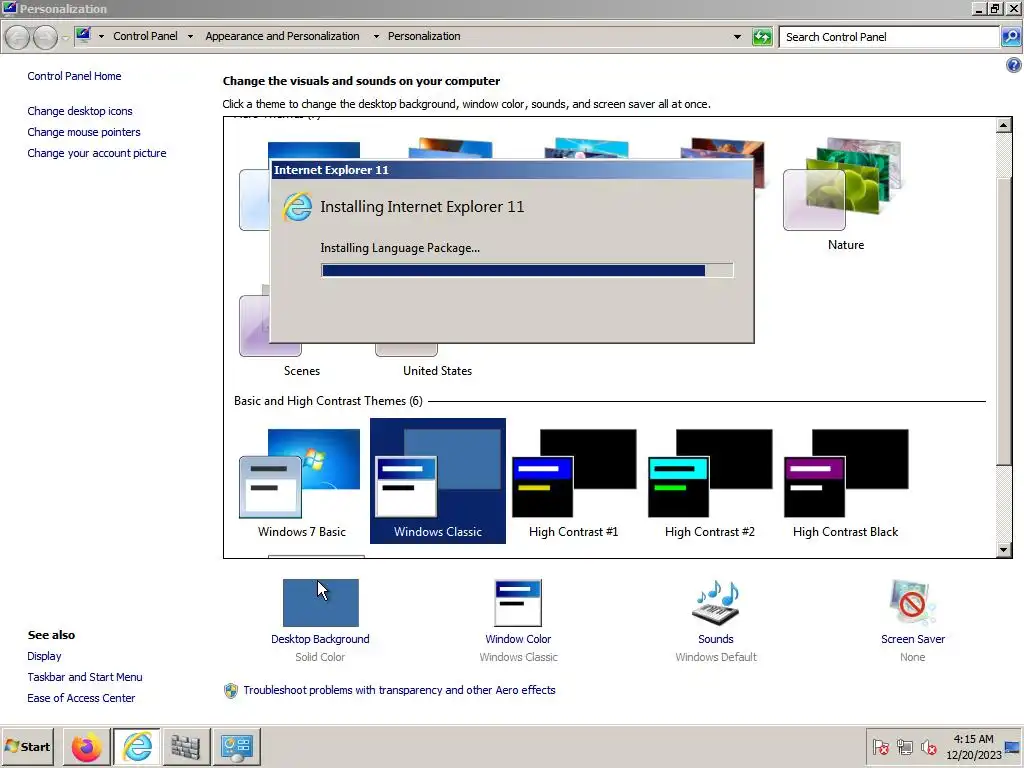Screen dimensions: 1024x768
Task: Open Change desktop icons link
Action: coord(80,111)
